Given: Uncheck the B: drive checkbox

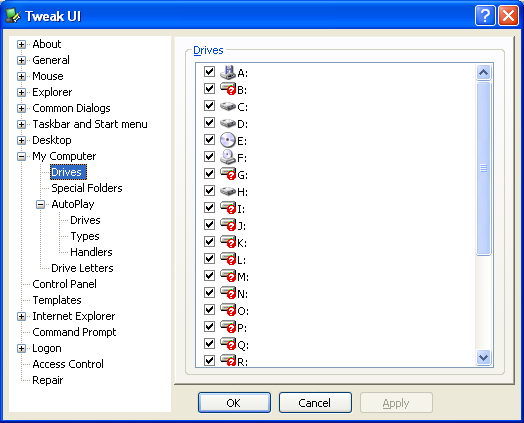Looking at the screenshot, I should pos(209,89).
